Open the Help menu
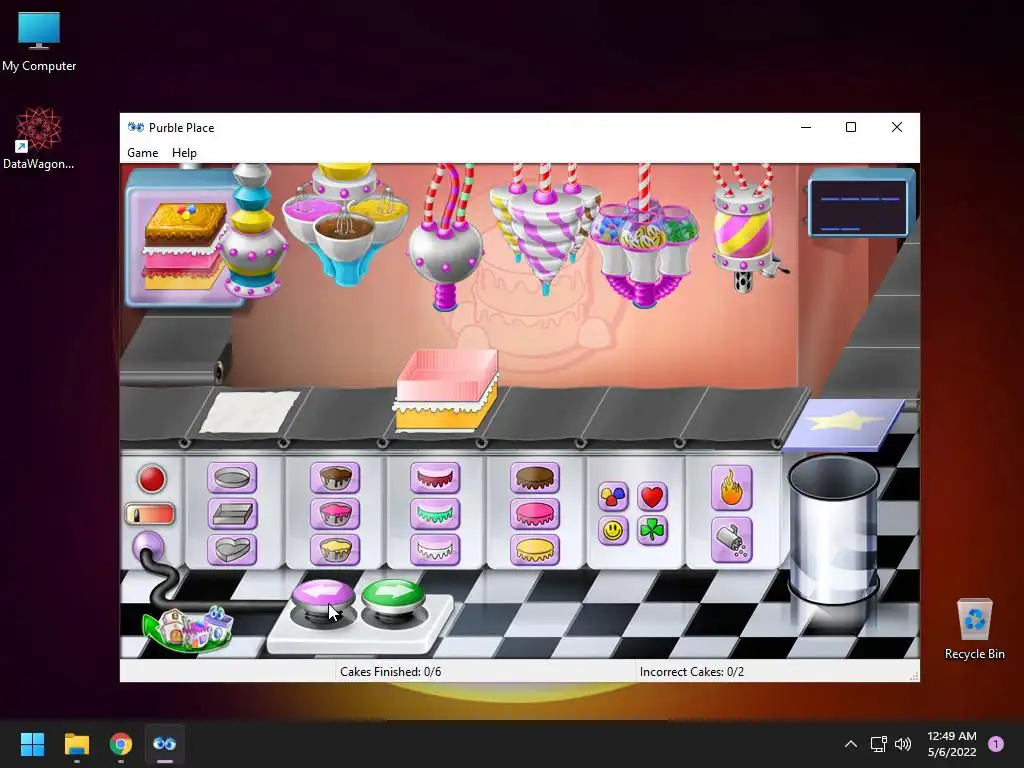 [x=184, y=153]
